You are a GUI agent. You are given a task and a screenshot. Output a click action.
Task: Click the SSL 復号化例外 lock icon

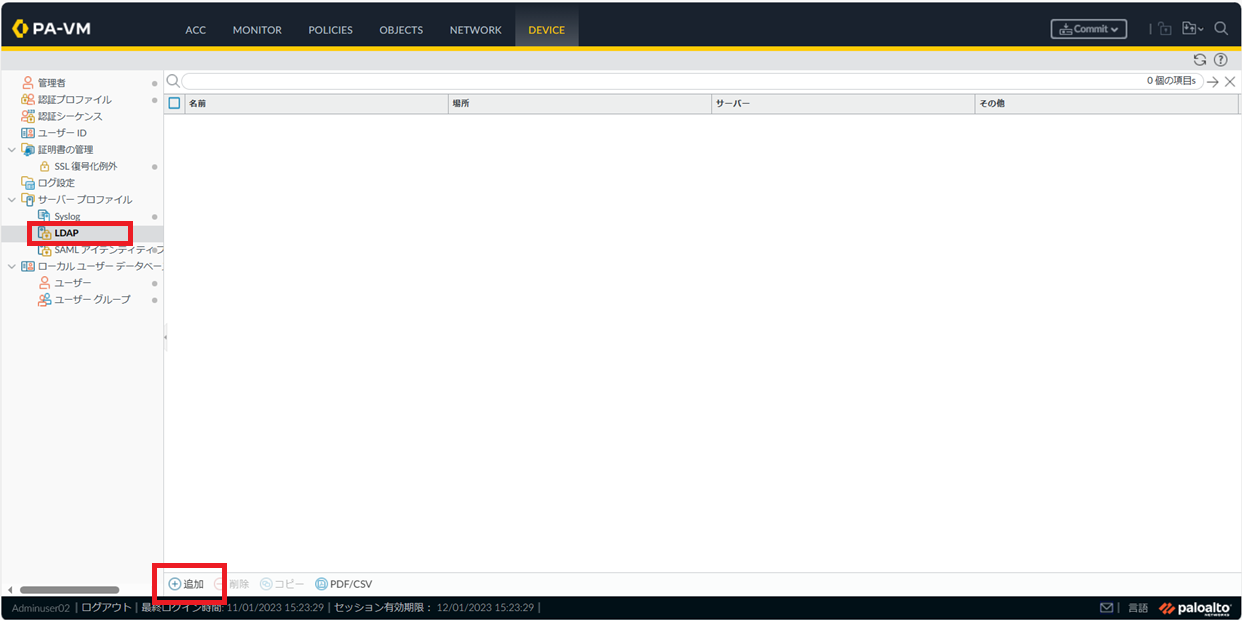click(44, 166)
